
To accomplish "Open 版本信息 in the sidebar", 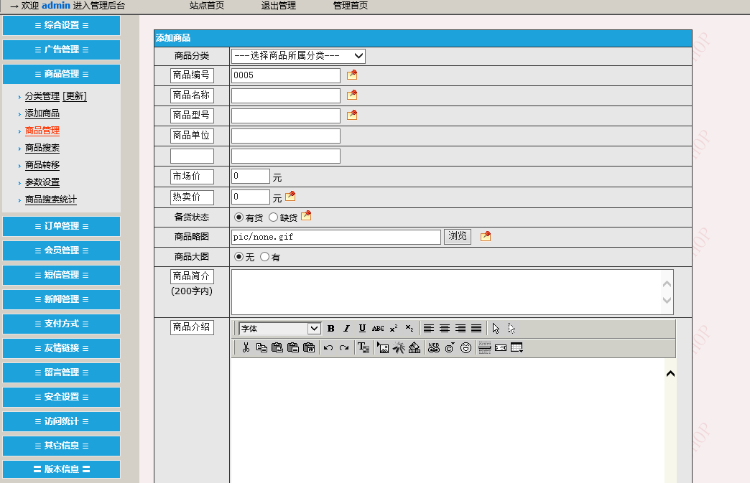I will point(61,469).
